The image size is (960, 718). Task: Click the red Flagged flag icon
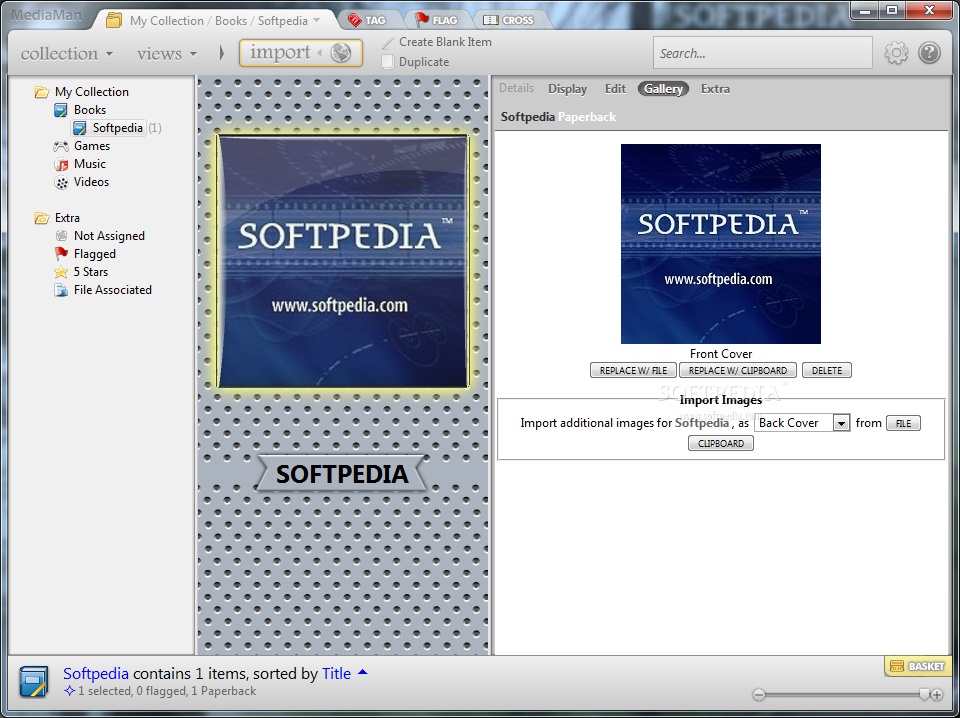tap(61, 254)
